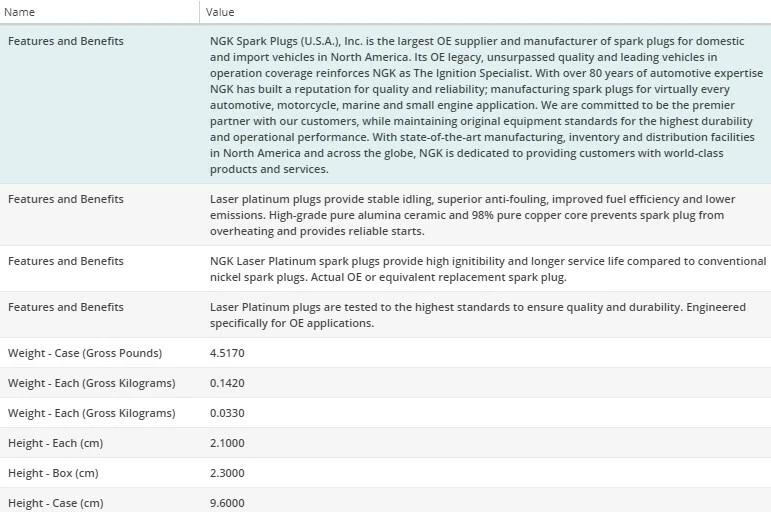Click the 0.0330 weight value
771x512 pixels.
click(227, 413)
